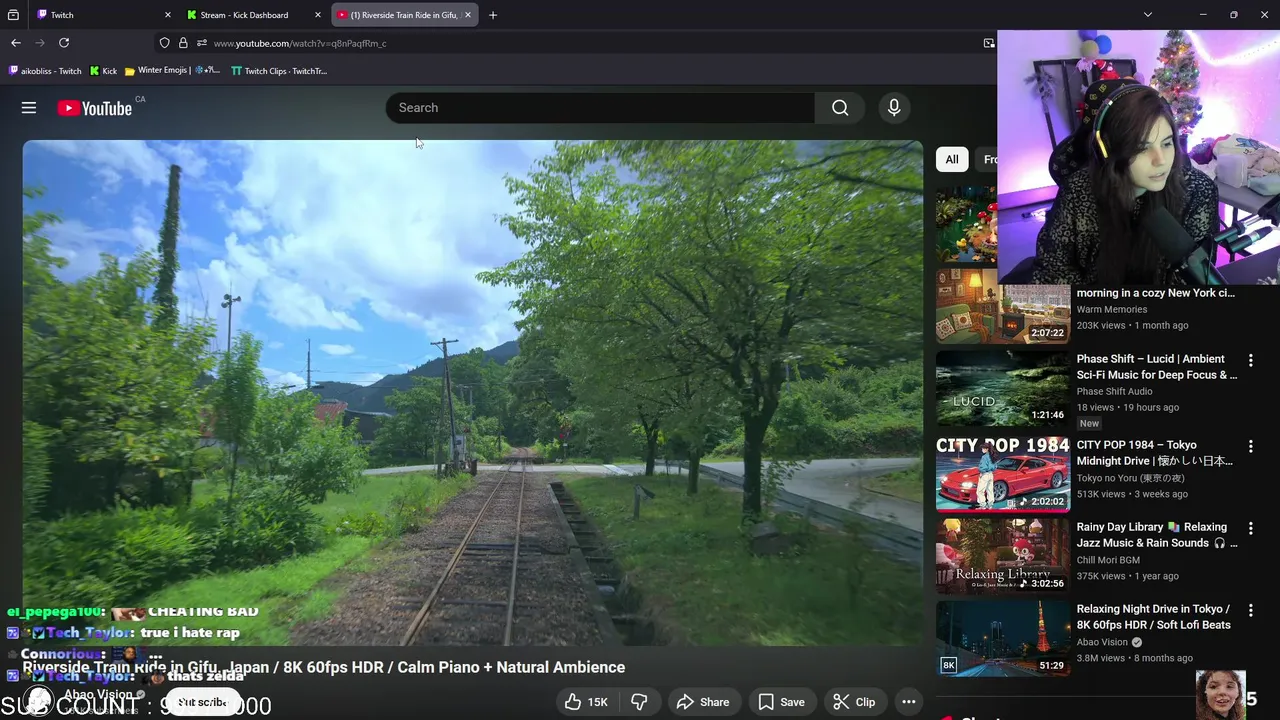This screenshot has width=1280, height=720.
Task: Open Warm Memories channel name
Action: point(1112,310)
